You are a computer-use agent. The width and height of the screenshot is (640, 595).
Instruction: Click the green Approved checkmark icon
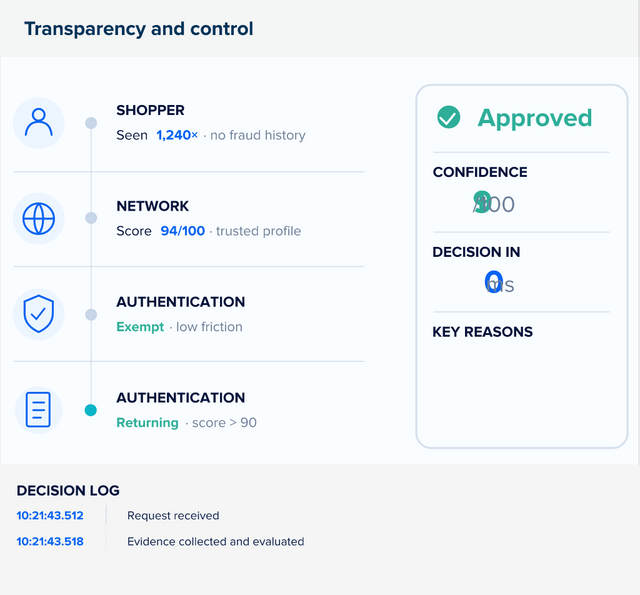click(449, 117)
